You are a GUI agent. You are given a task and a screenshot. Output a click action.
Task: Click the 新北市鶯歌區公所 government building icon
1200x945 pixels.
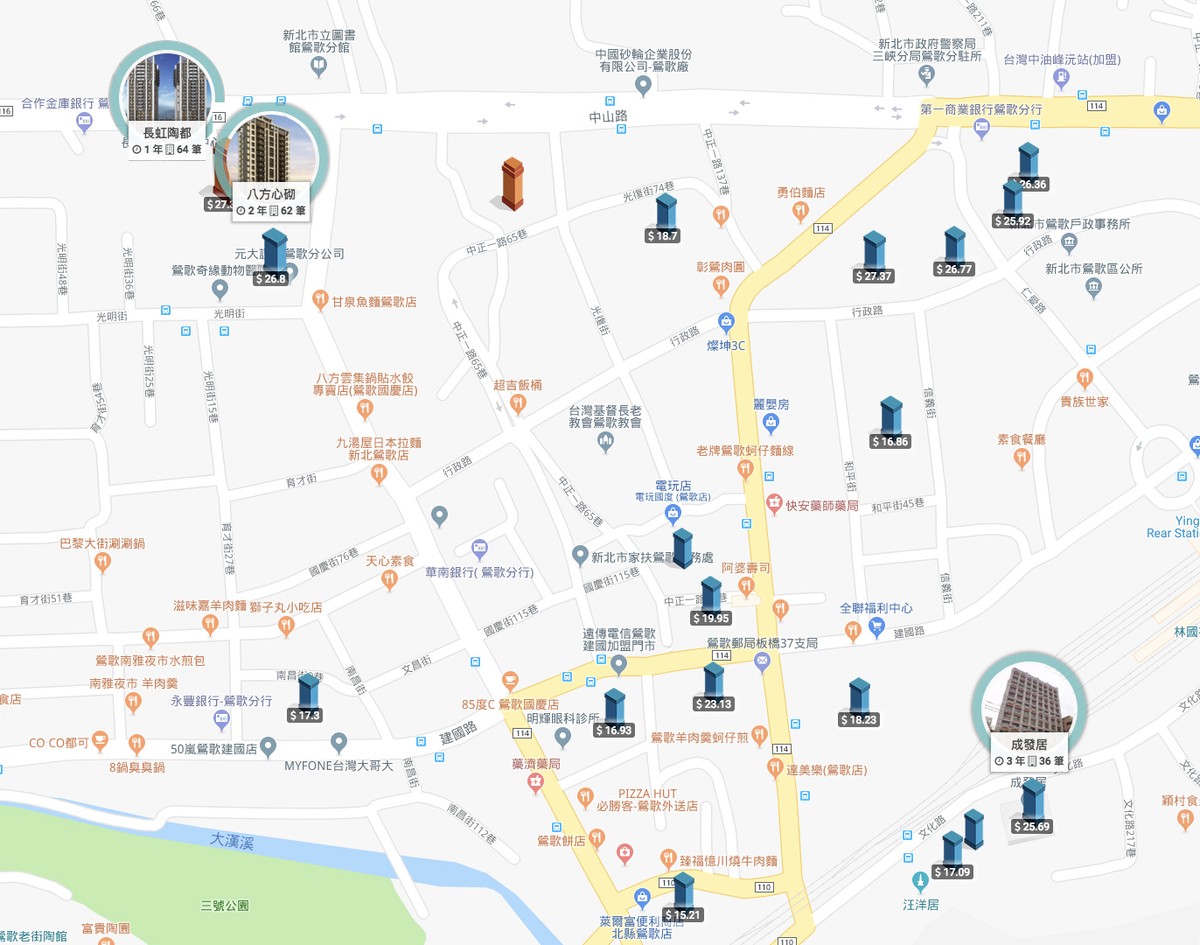tap(1094, 287)
